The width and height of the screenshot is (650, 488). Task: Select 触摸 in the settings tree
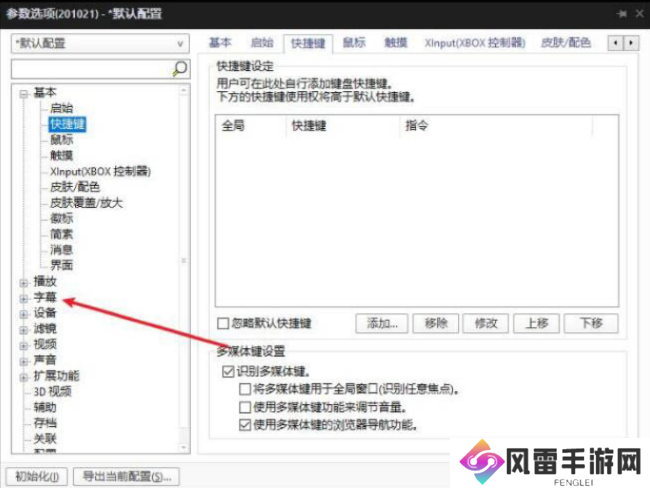coord(62,155)
